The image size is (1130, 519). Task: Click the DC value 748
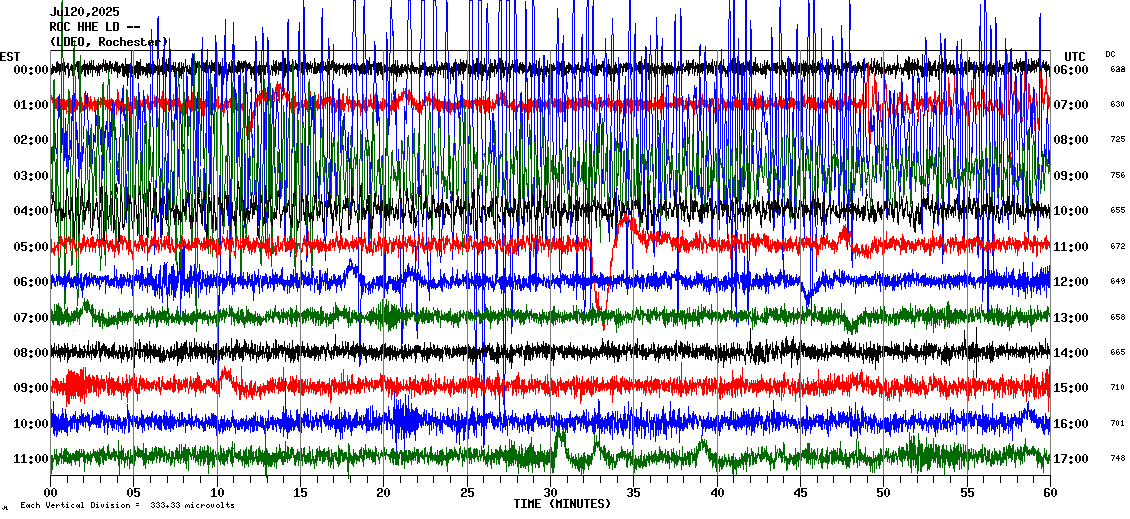[1117, 459]
